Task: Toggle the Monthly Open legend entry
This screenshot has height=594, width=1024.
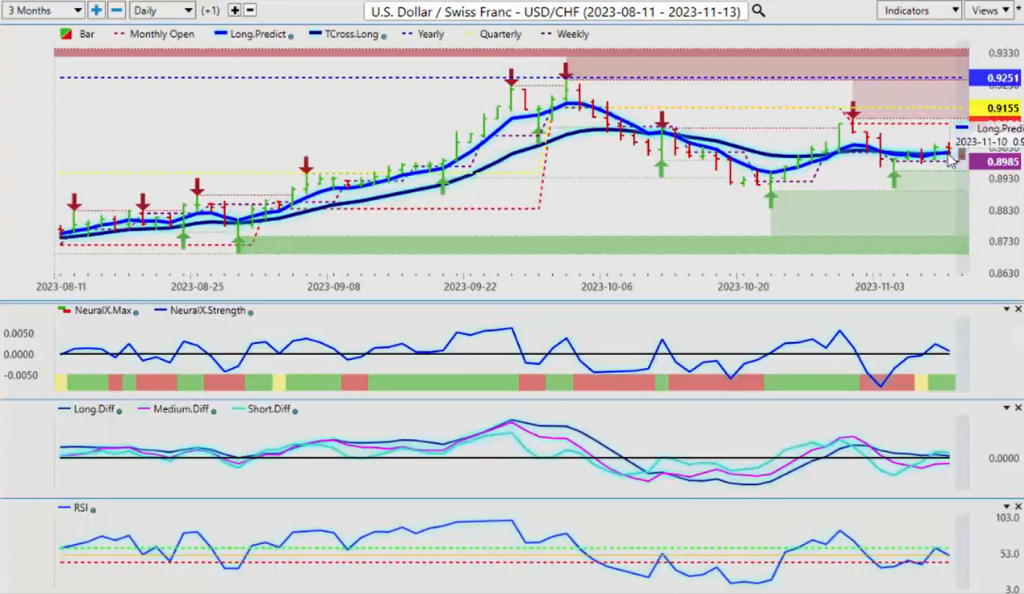Action: click(154, 34)
